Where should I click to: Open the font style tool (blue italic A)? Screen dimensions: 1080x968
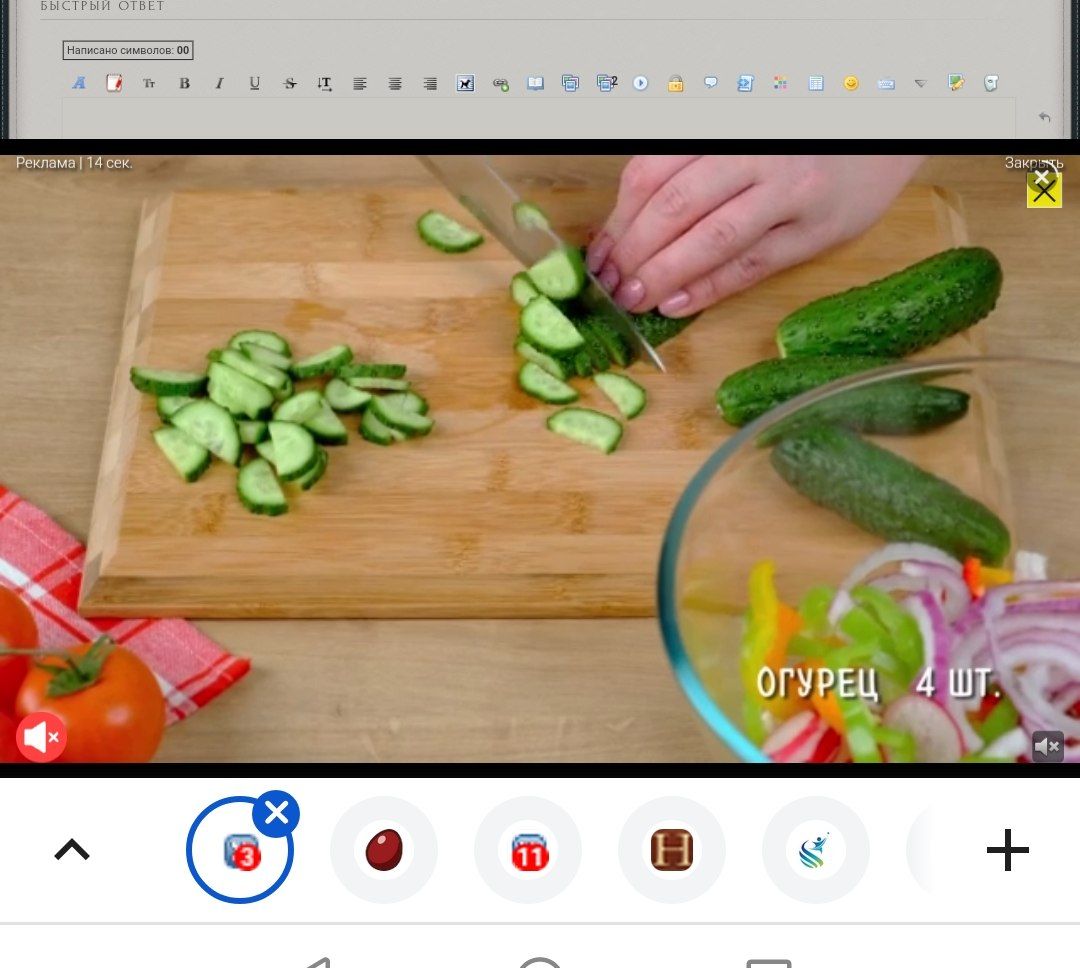coord(79,83)
